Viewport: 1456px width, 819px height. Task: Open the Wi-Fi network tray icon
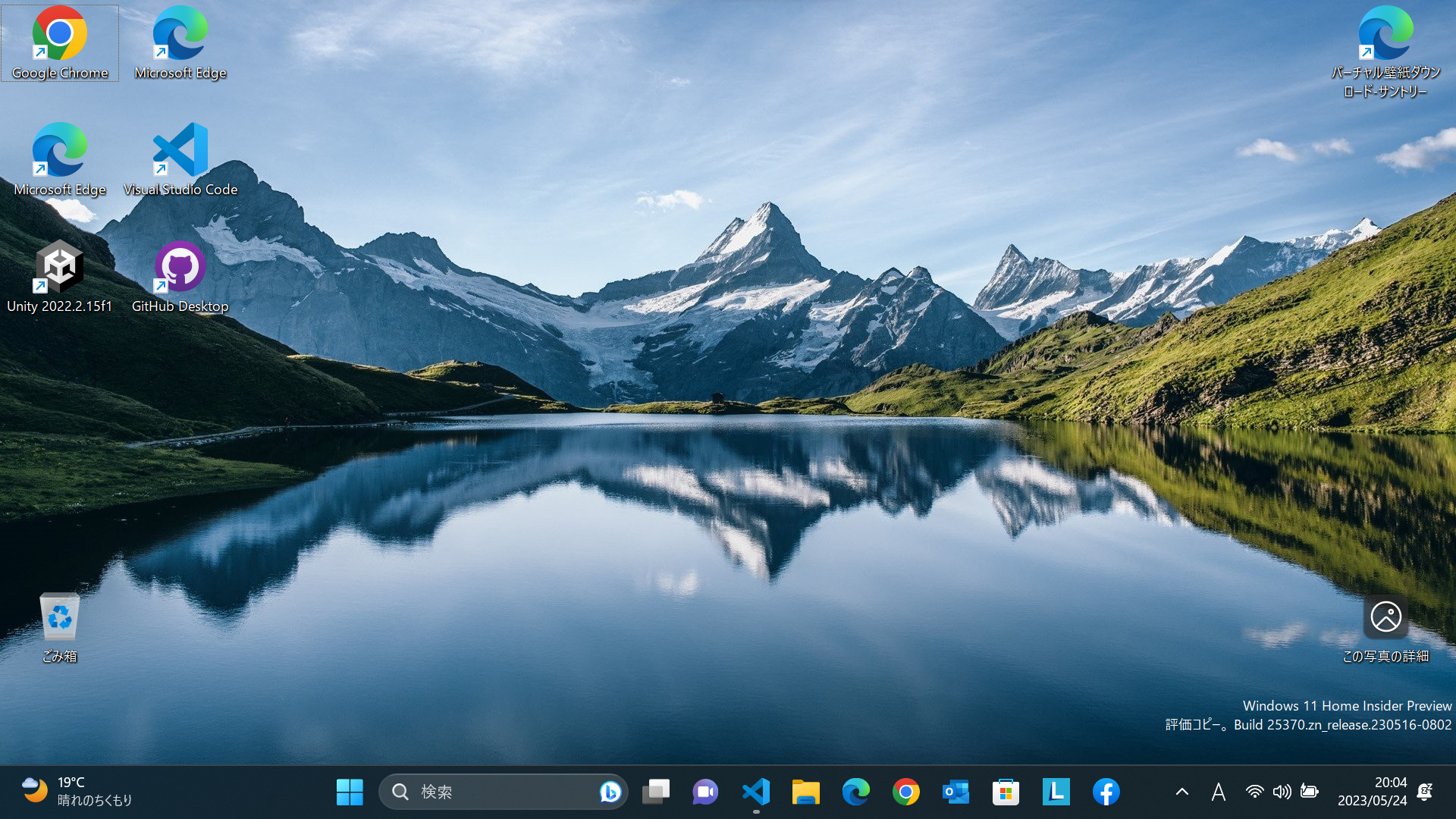coord(1254,792)
